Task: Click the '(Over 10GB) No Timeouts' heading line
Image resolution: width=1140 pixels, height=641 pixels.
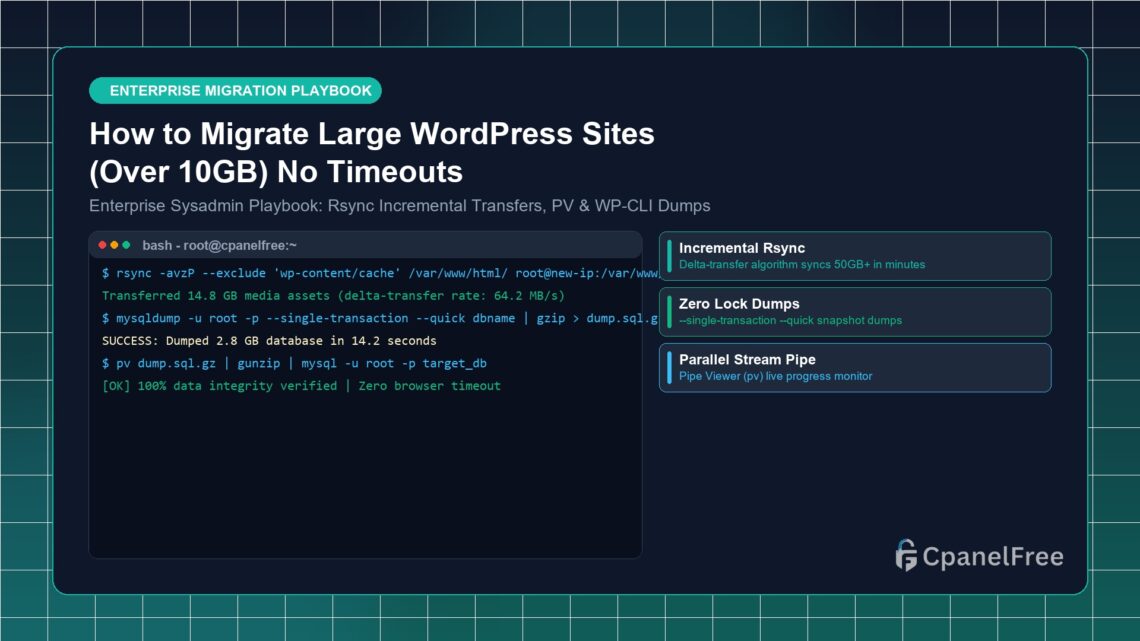Action: pyautogui.click(x=276, y=172)
